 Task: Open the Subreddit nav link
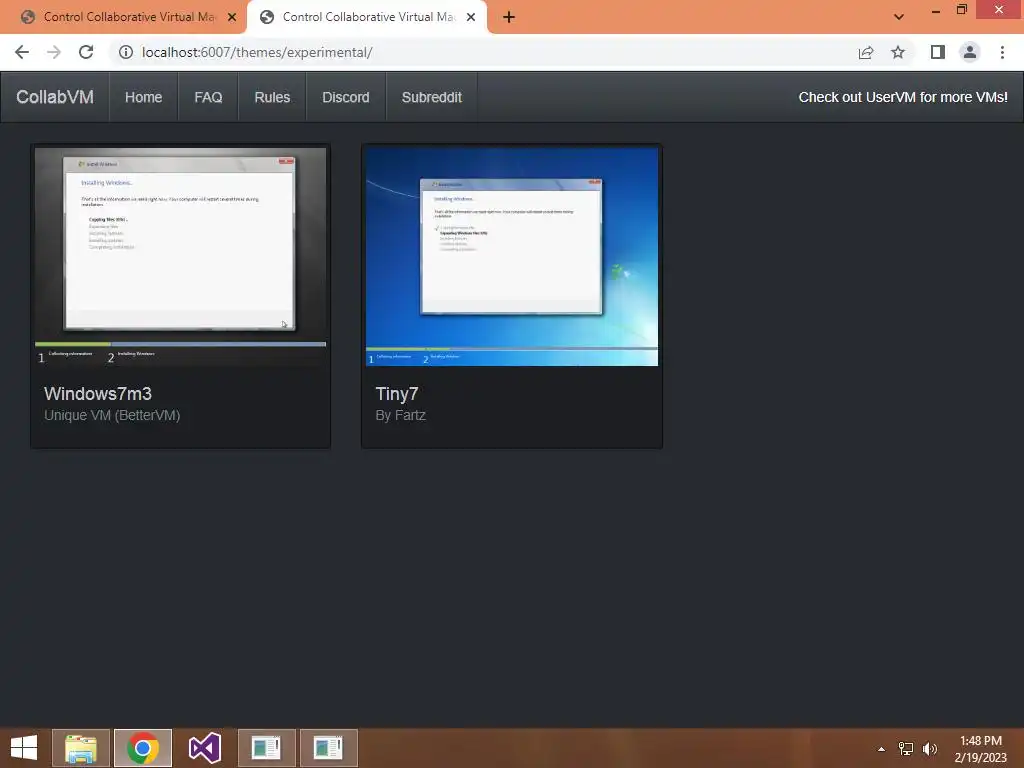point(432,97)
